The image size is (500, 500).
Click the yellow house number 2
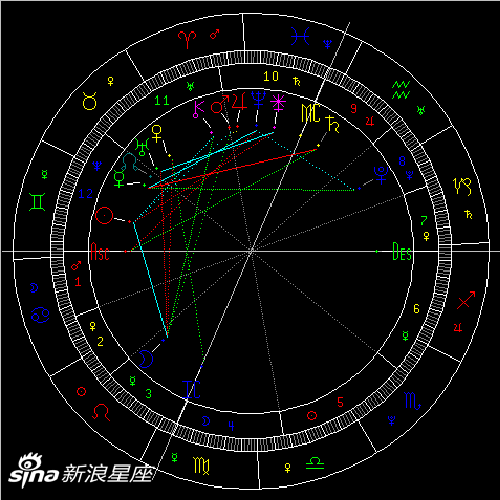100,341
